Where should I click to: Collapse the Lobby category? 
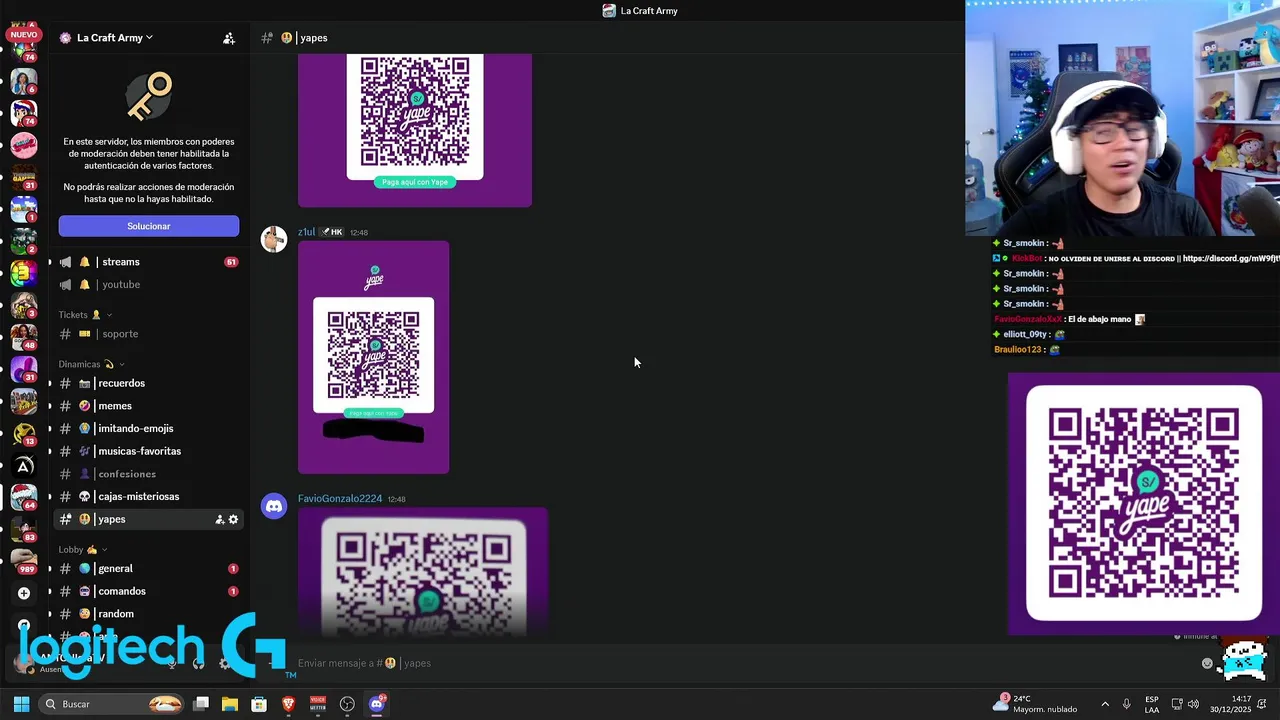click(82, 549)
